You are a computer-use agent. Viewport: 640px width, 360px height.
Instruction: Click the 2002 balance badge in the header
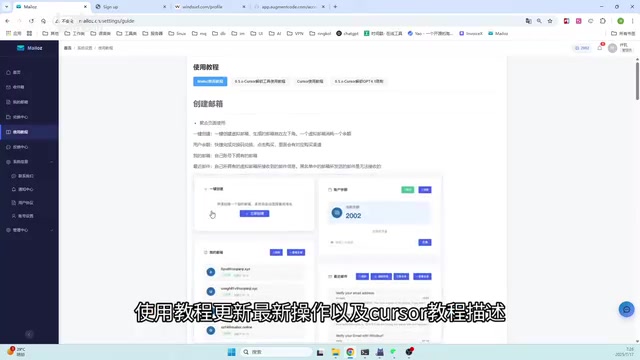click(582, 48)
